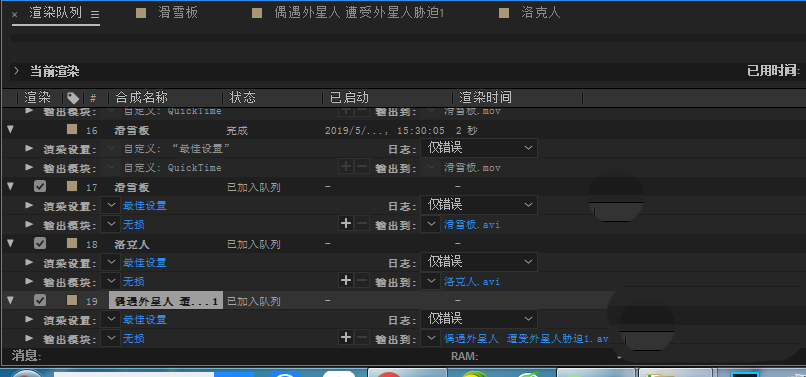Open output module template dropdown for item 17
Viewport: 806px width, 377px height.
point(111,224)
